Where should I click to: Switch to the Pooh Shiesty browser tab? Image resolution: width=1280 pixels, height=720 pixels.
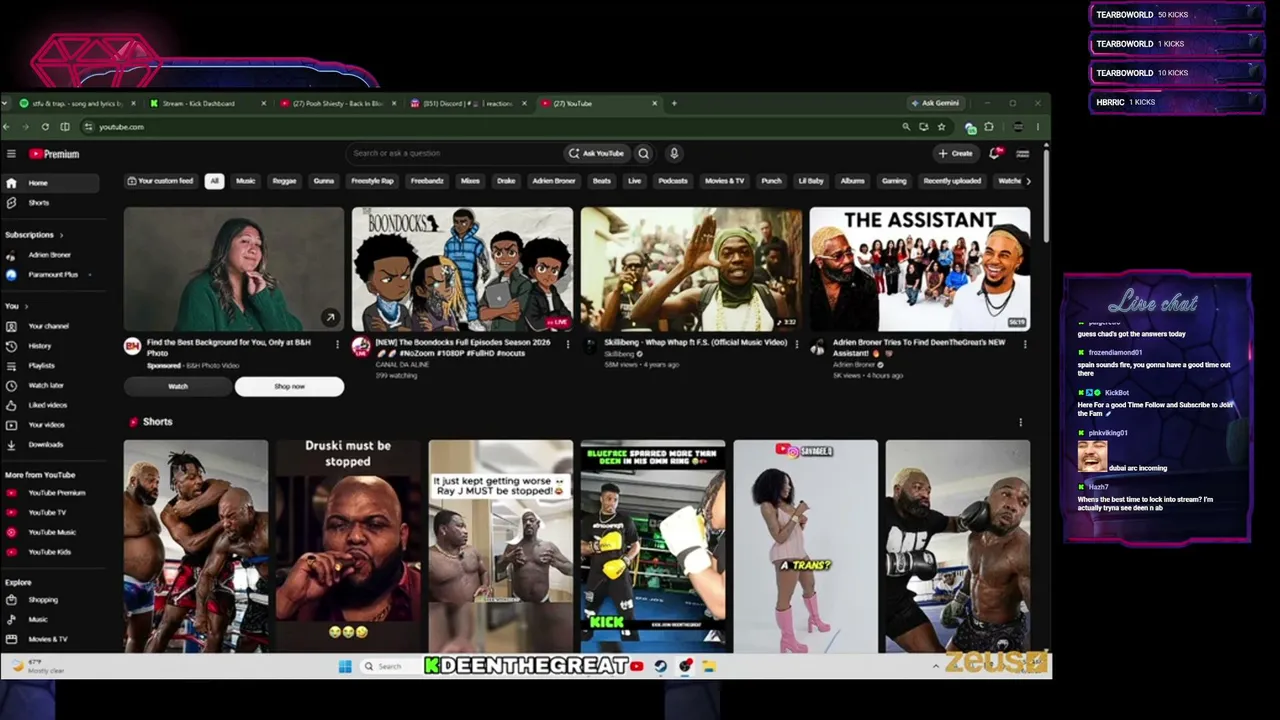[338, 103]
